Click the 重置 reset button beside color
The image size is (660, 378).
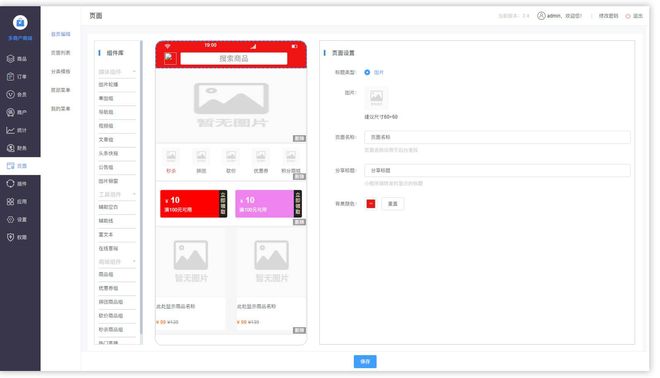point(393,204)
